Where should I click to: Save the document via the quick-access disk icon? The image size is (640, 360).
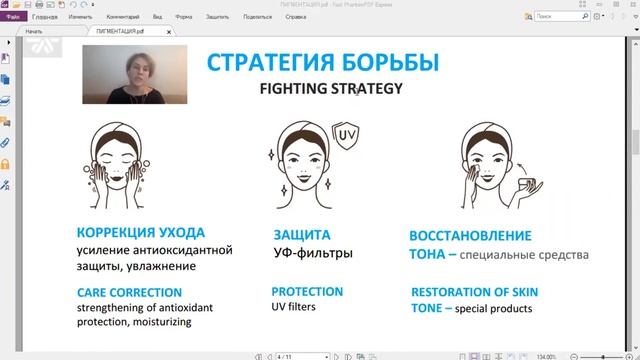[28, 4]
